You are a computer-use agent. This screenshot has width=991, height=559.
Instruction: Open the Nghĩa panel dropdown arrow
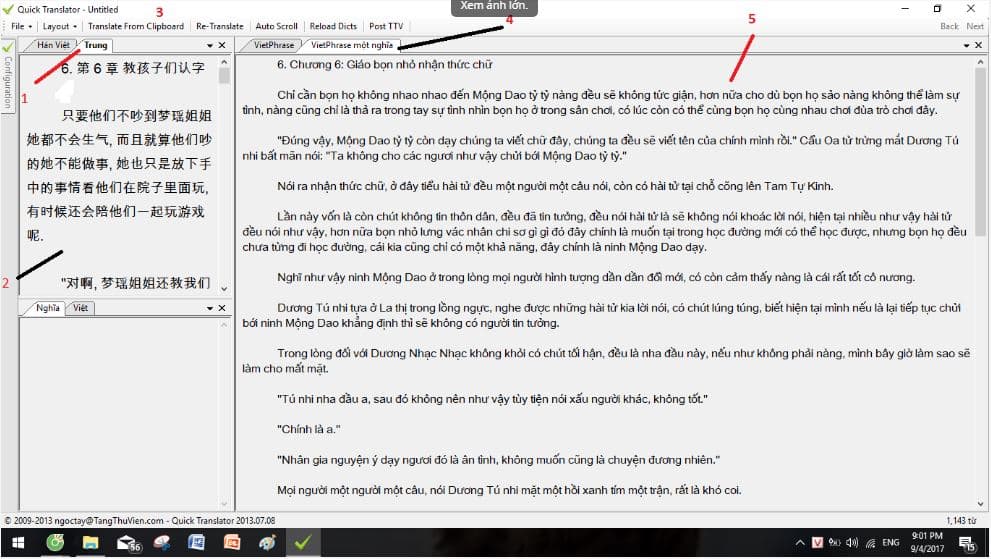[x=210, y=308]
